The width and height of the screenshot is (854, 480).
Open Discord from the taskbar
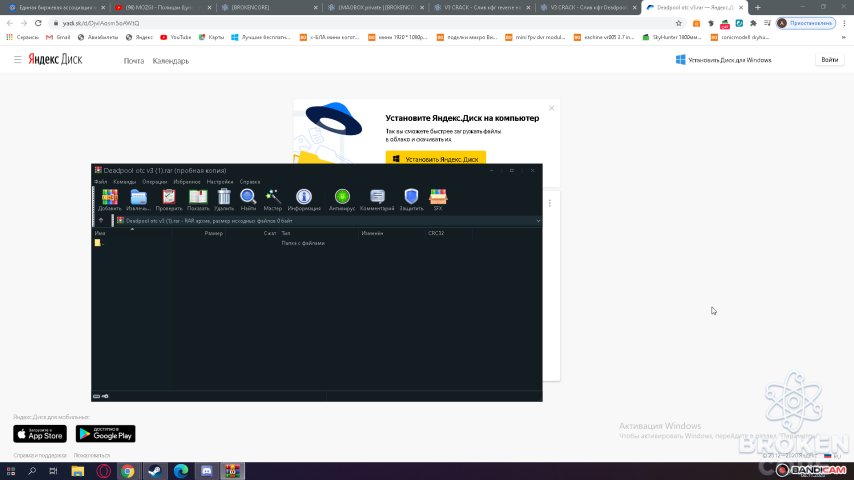(206, 471)
